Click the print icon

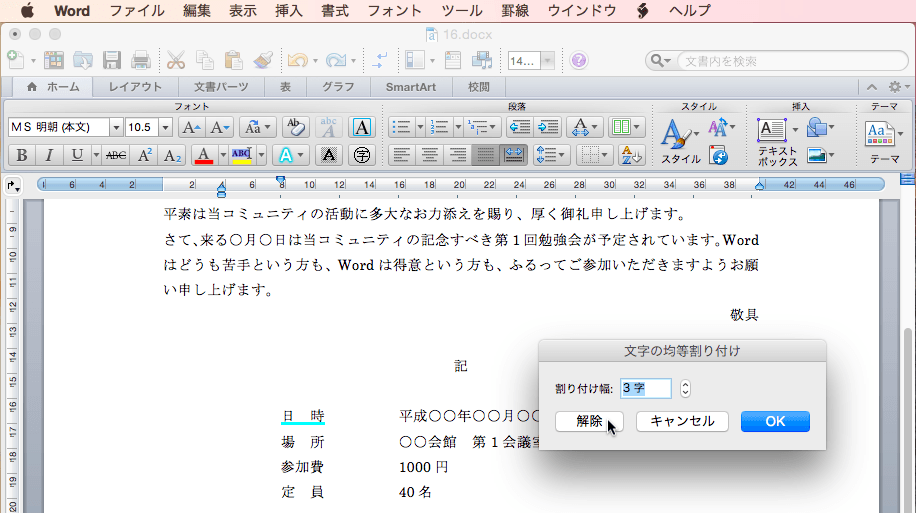coord(141,60)
